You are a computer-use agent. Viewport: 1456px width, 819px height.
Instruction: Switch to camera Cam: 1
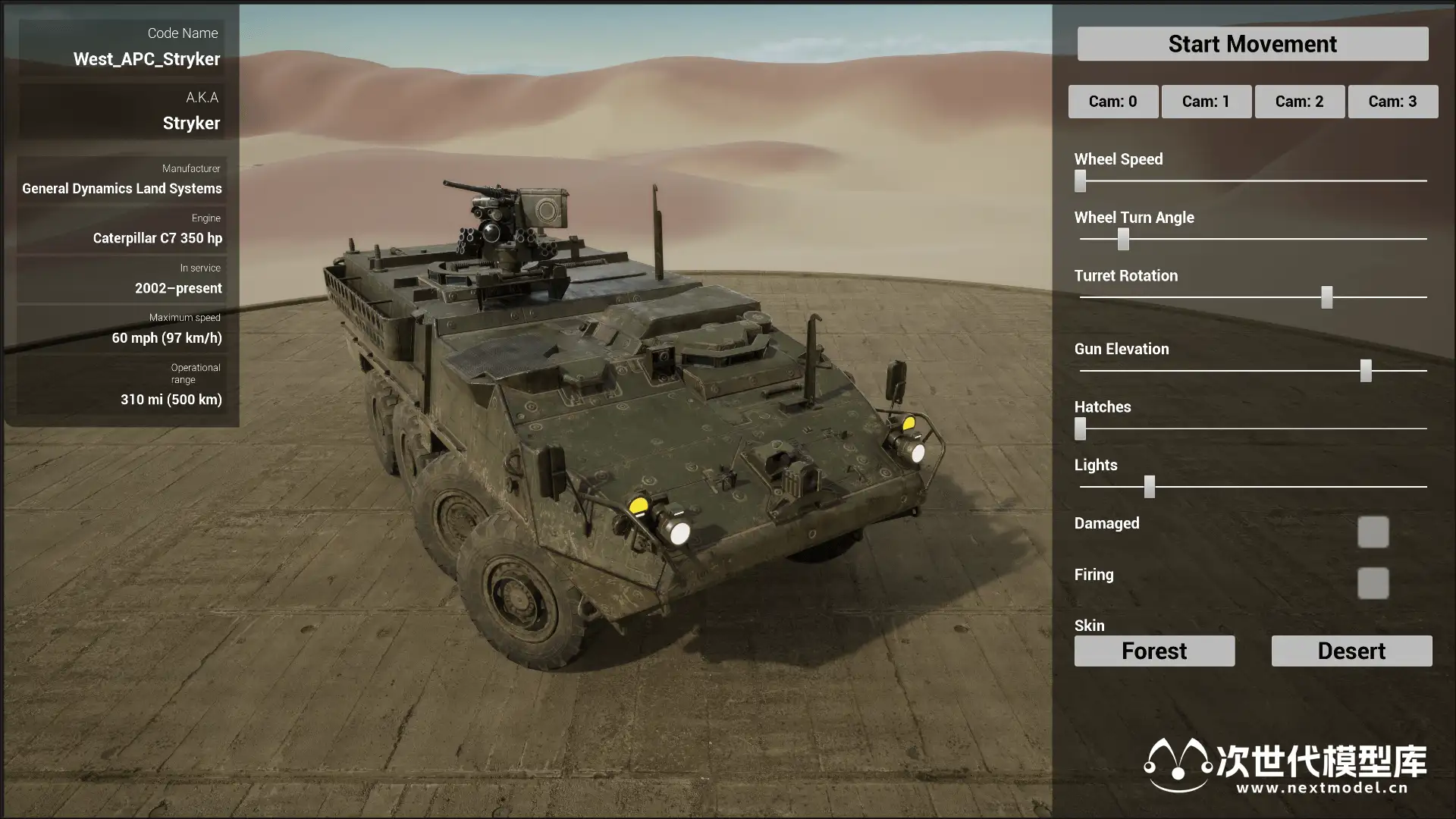click(1206, 102)
